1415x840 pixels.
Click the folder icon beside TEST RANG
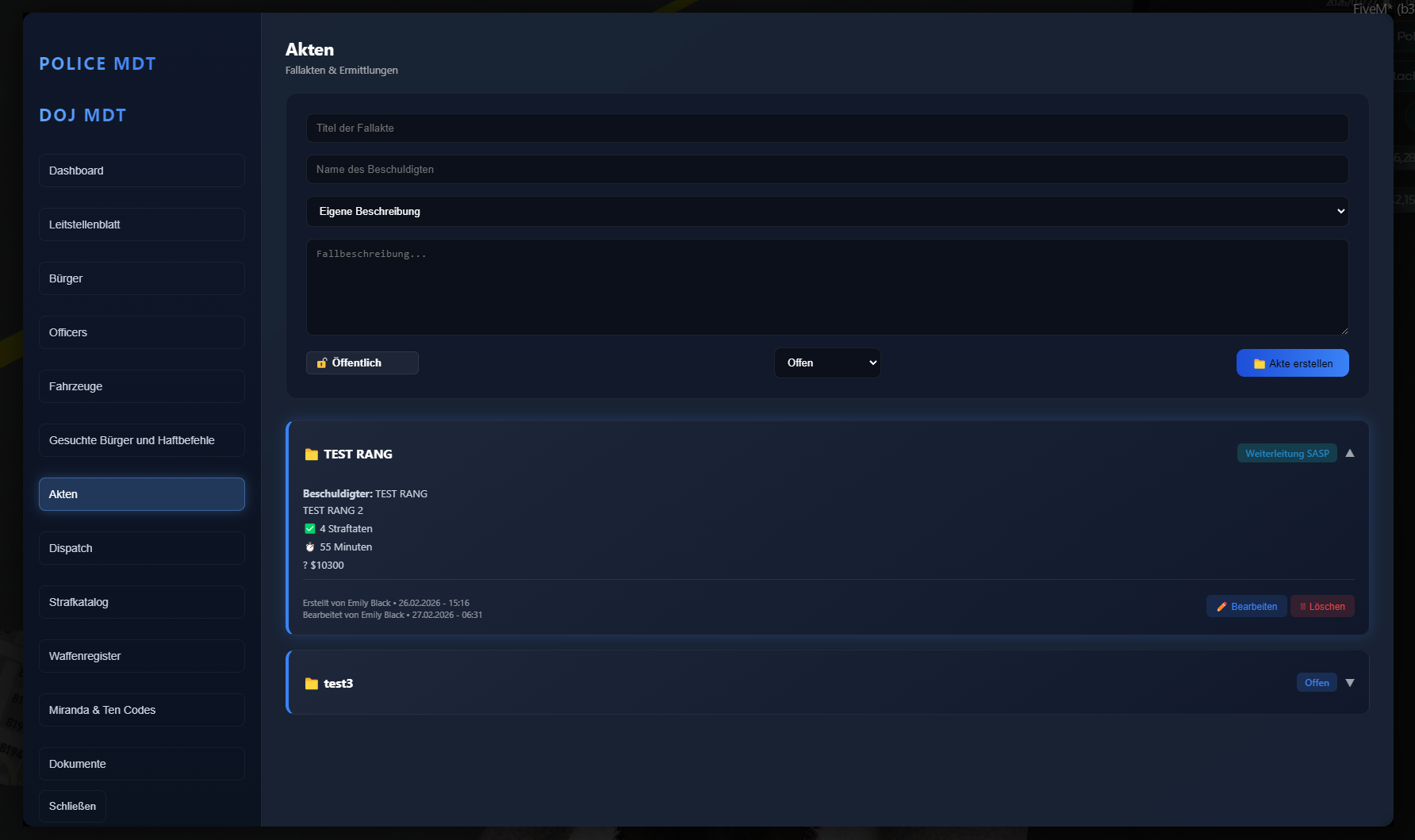(311, 455)
